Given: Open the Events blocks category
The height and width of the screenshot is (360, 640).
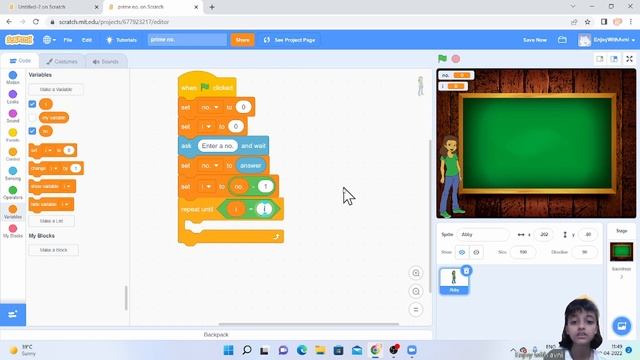Looking at the screenshot, I should tap(13, 135).
